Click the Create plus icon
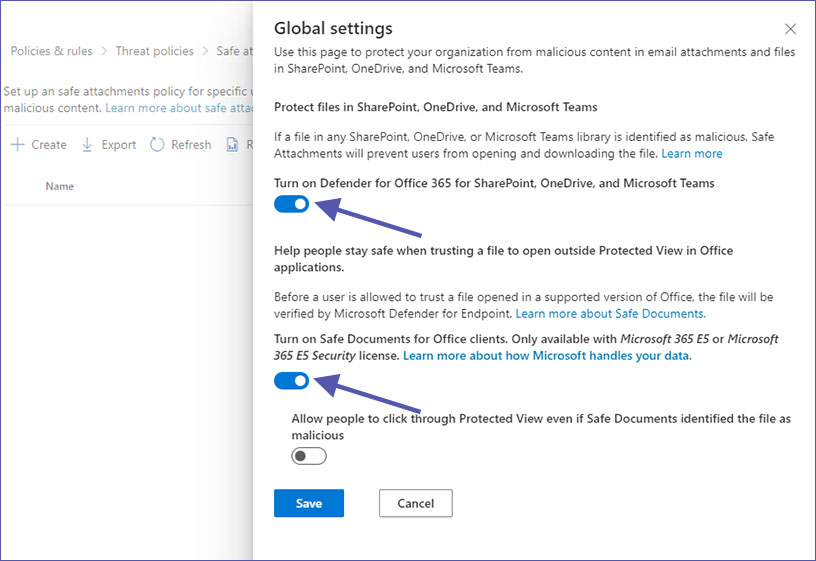The image size is (816, 561). [18, 145]
